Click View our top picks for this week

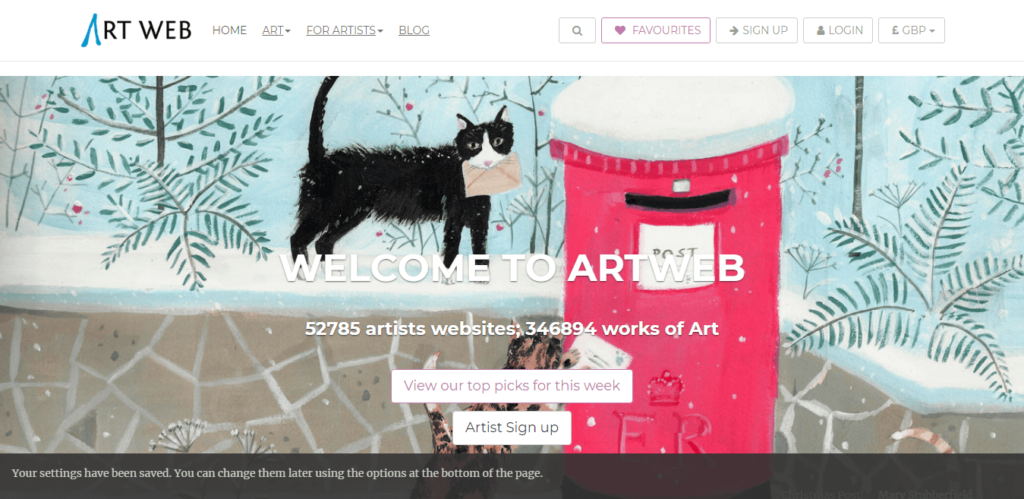pyautogui.click(x=511, y=386)
